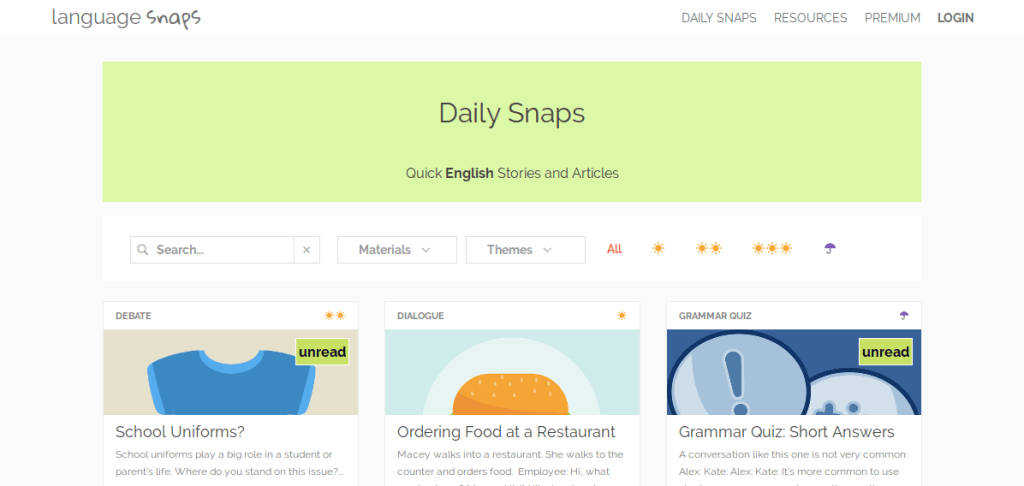Filter by one-sun difficulty level

tap(658, 249)
